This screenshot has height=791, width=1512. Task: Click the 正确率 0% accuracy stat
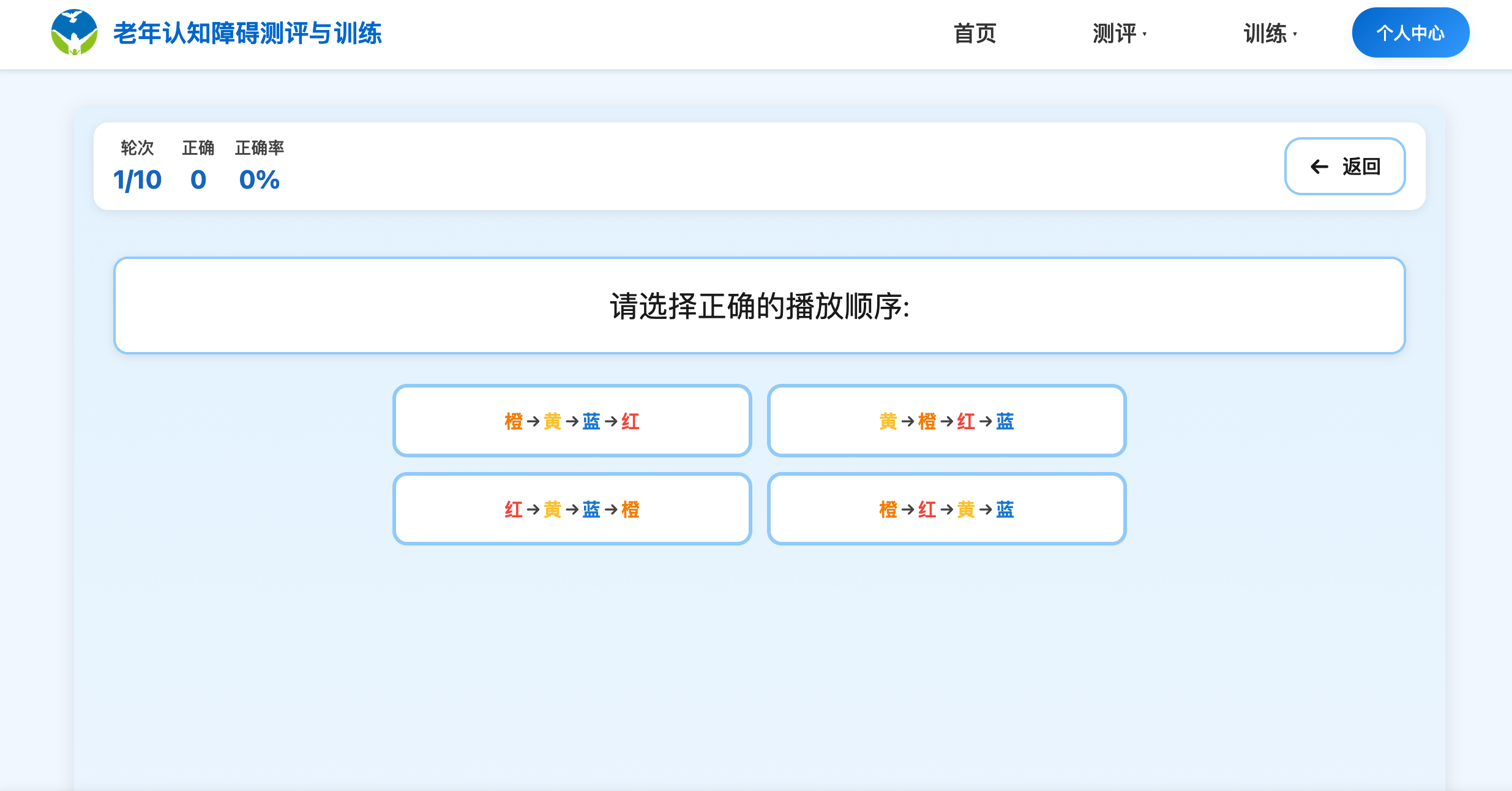[258, 179]
